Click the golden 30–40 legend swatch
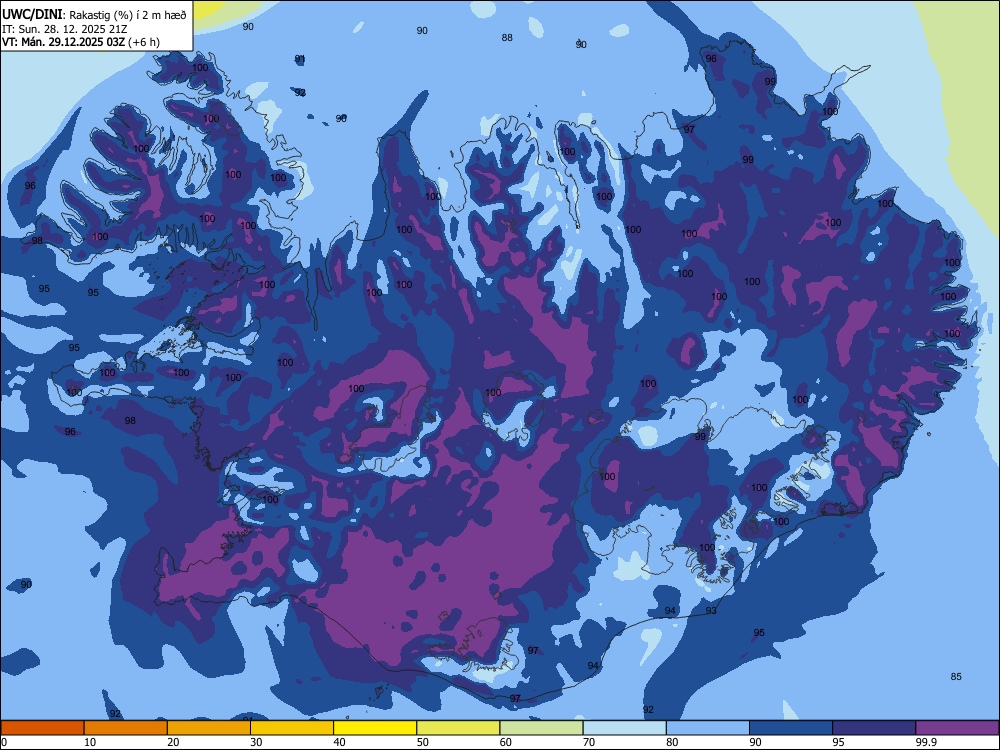This screenshot has width=1000, height=750. (292, 728)
